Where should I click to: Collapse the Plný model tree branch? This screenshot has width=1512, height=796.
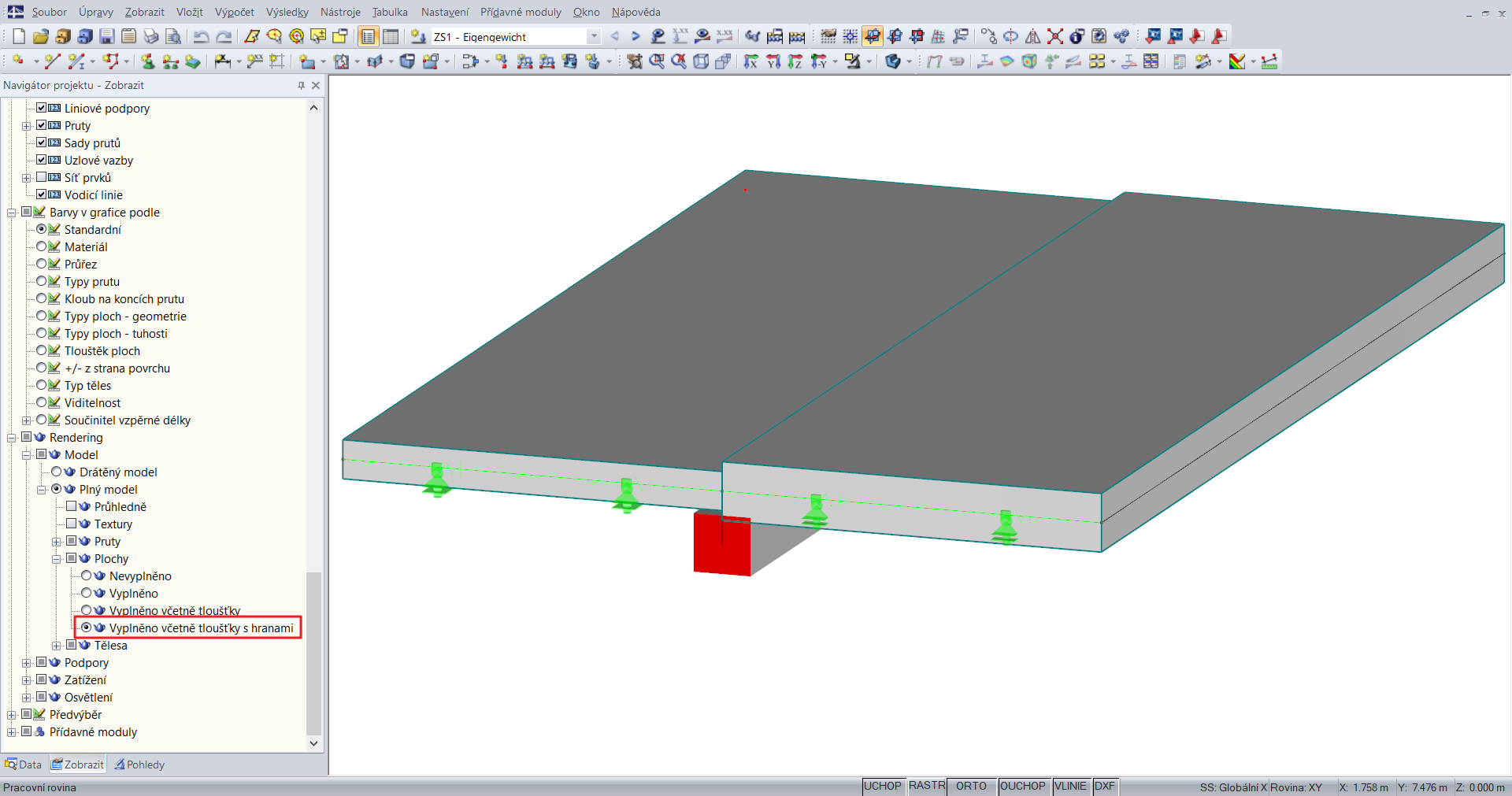[41, 489]
